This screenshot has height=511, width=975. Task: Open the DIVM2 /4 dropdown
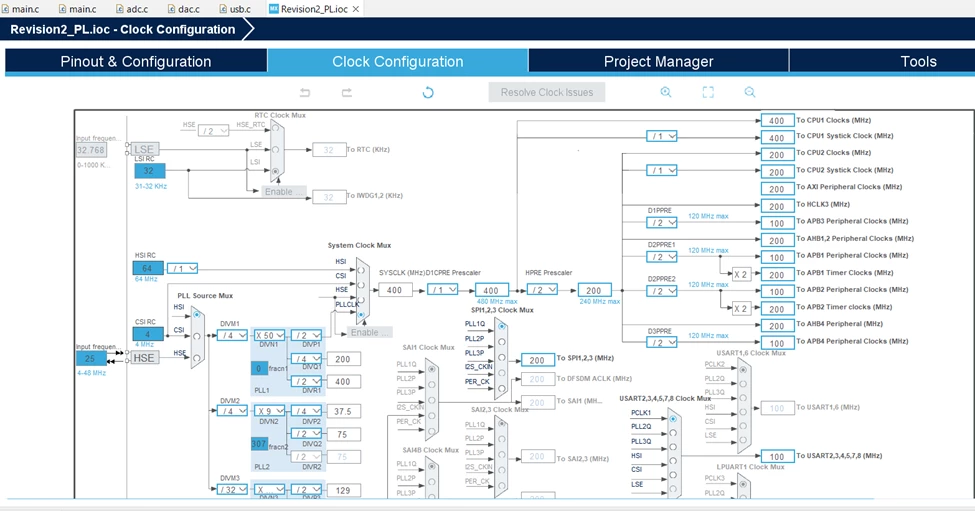tap(232, 411)
